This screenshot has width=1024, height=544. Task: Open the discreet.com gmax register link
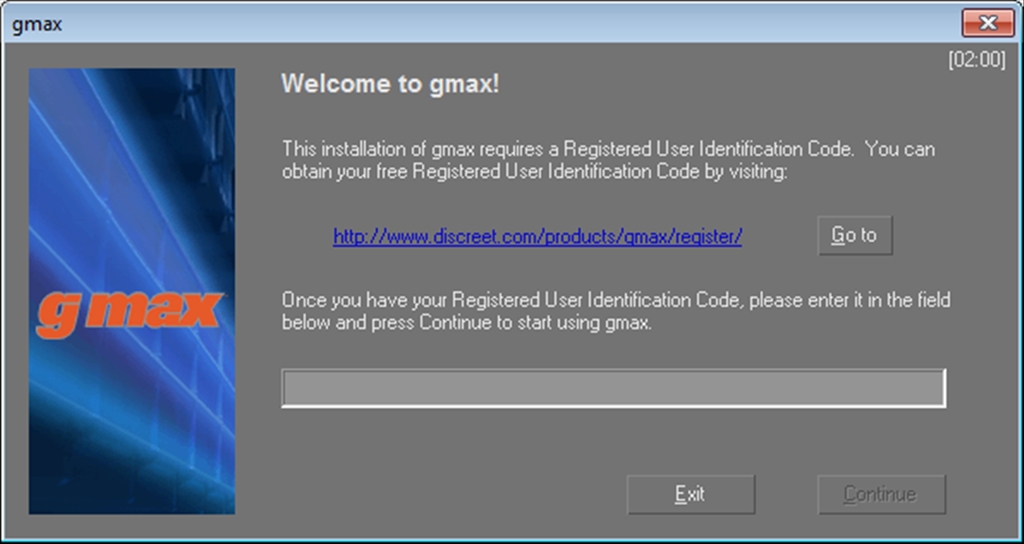(537, 236)
